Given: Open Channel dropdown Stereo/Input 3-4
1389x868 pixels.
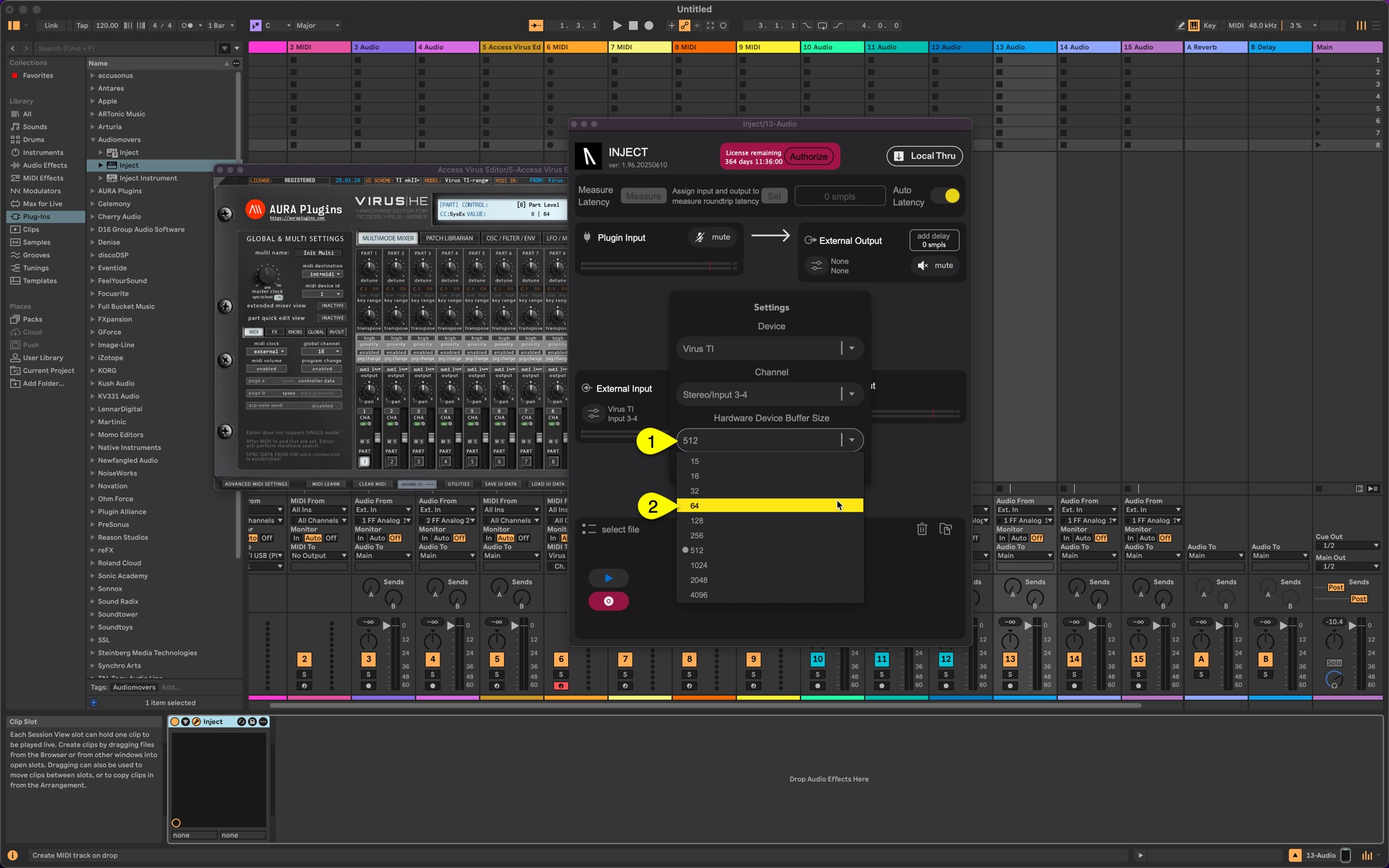Looking at the screenshot, I should 769,394.
